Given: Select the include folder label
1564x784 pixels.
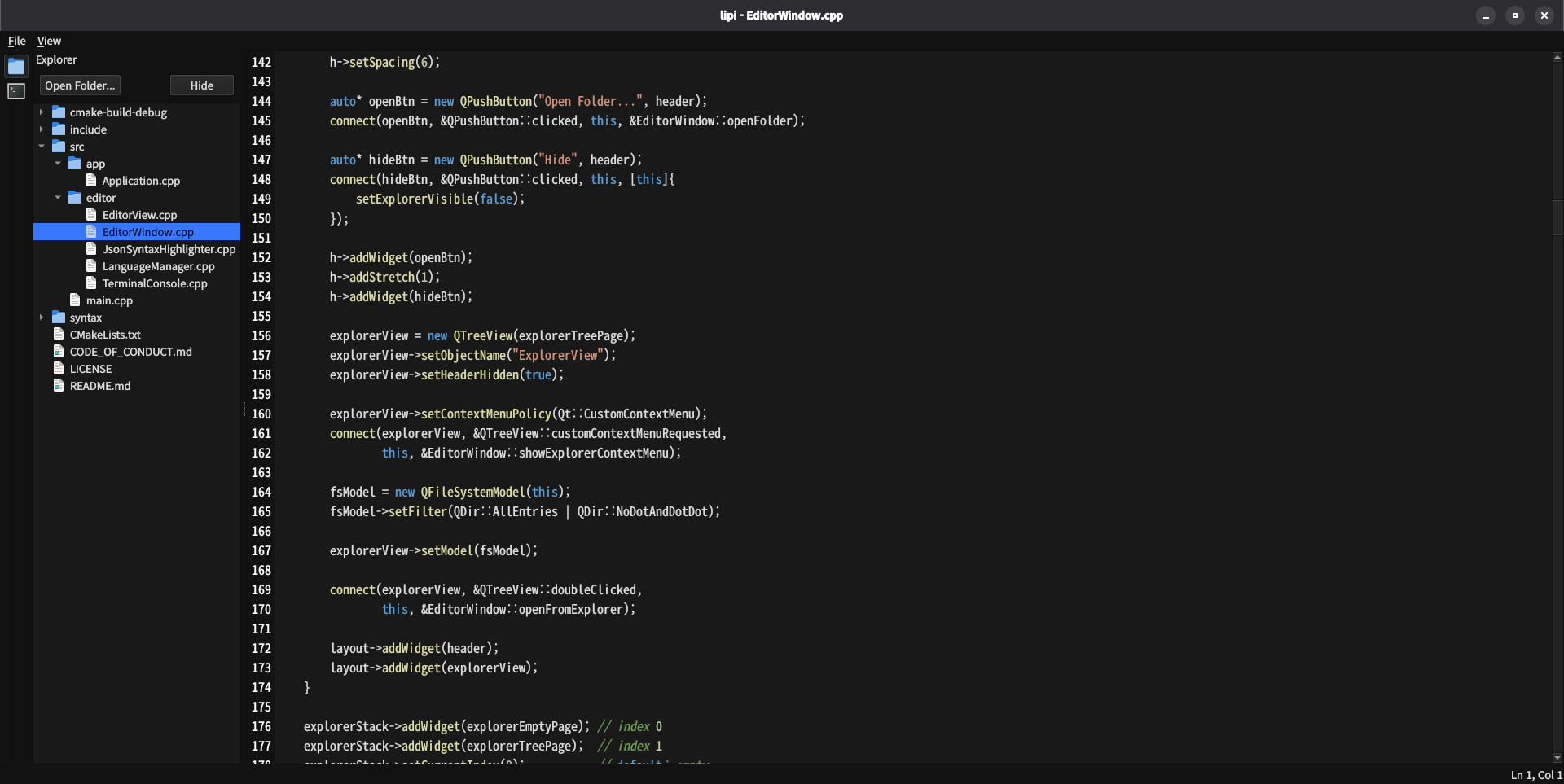Looking at the screenshot, I should click(x=88, y=129).
